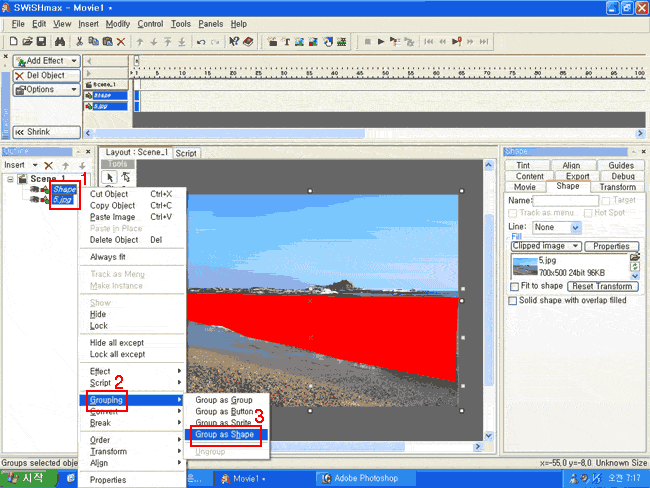Switch to the Transform tab
The image size is (650, 488).
click(618, 187)
